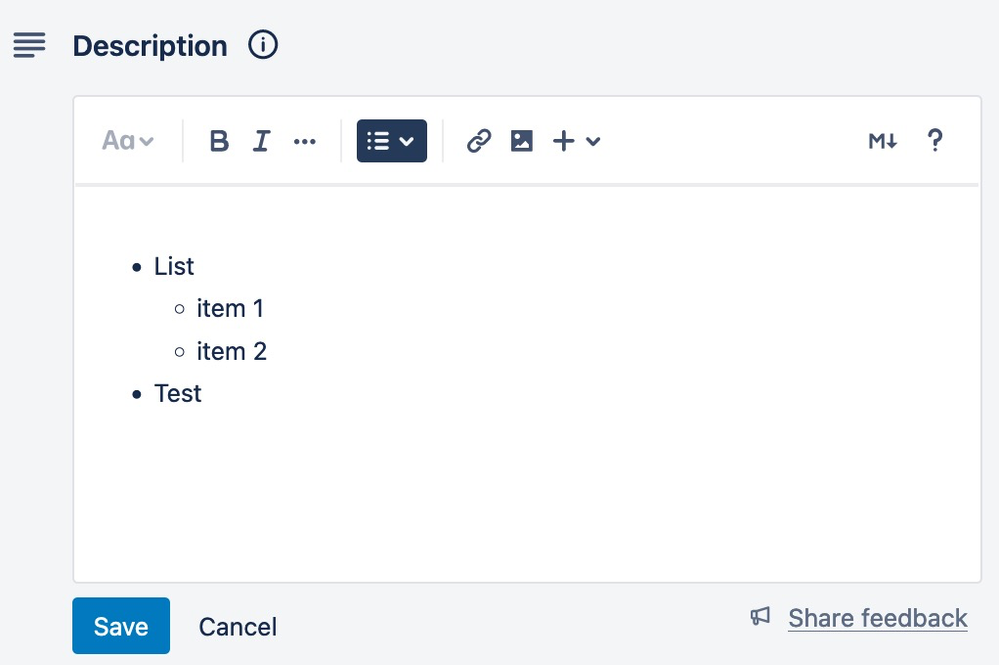This screenshot has height=665, width=999.
Task: Toggle bold formatting
Action: coord(219,141)
